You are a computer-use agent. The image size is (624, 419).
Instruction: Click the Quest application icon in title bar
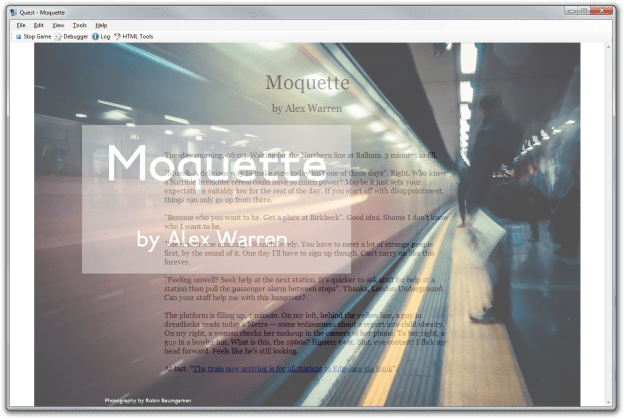coord(14,12)
